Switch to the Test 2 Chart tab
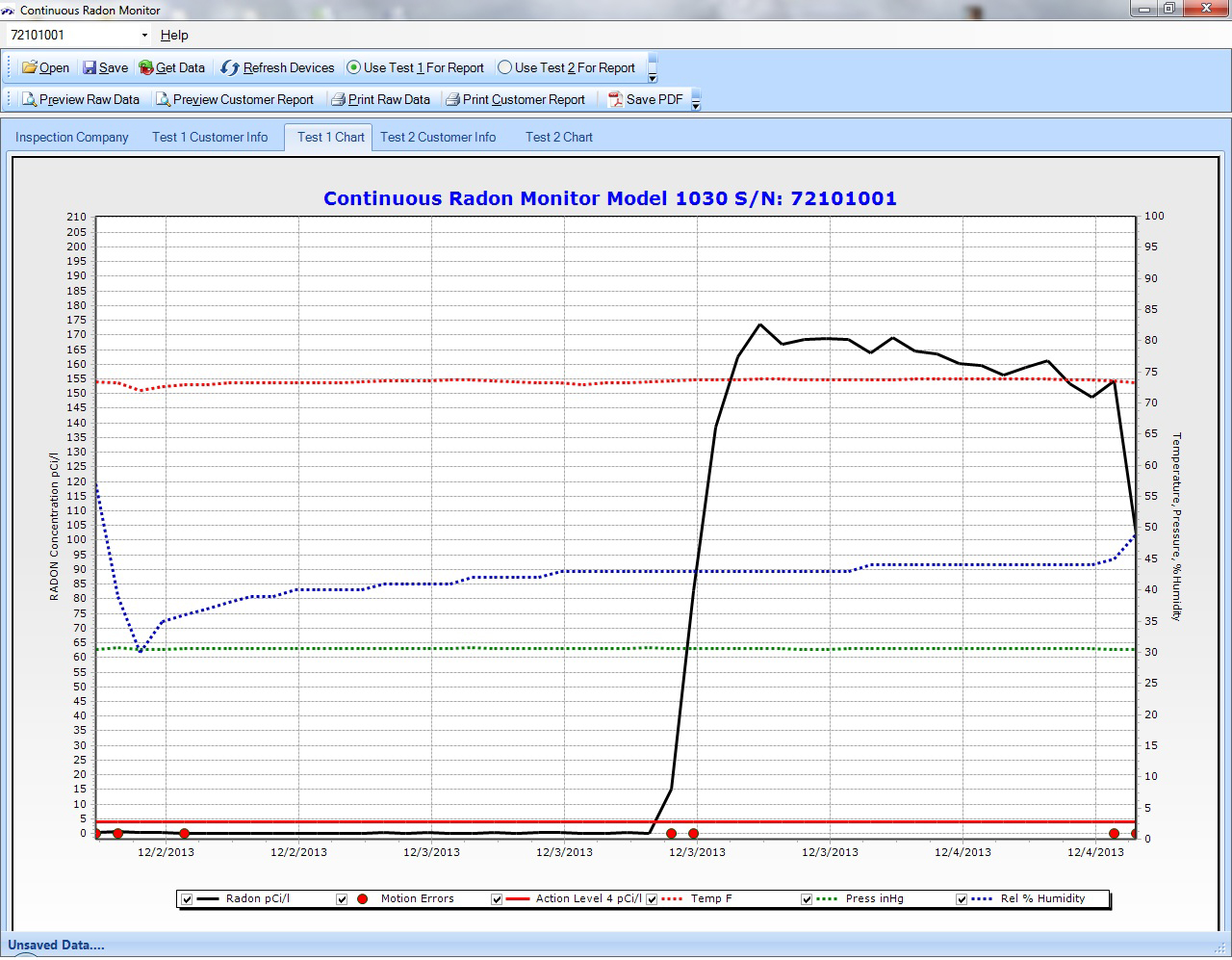This screenshot has width=1232, height=960. (558, 137)
